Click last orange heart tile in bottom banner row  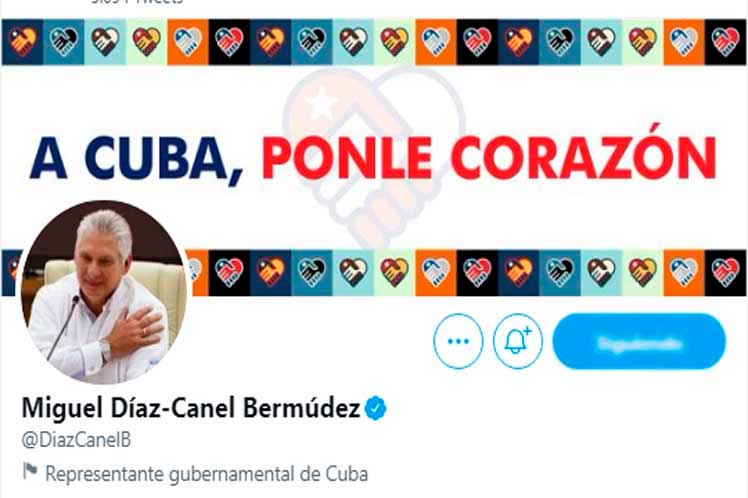(684, 272)
